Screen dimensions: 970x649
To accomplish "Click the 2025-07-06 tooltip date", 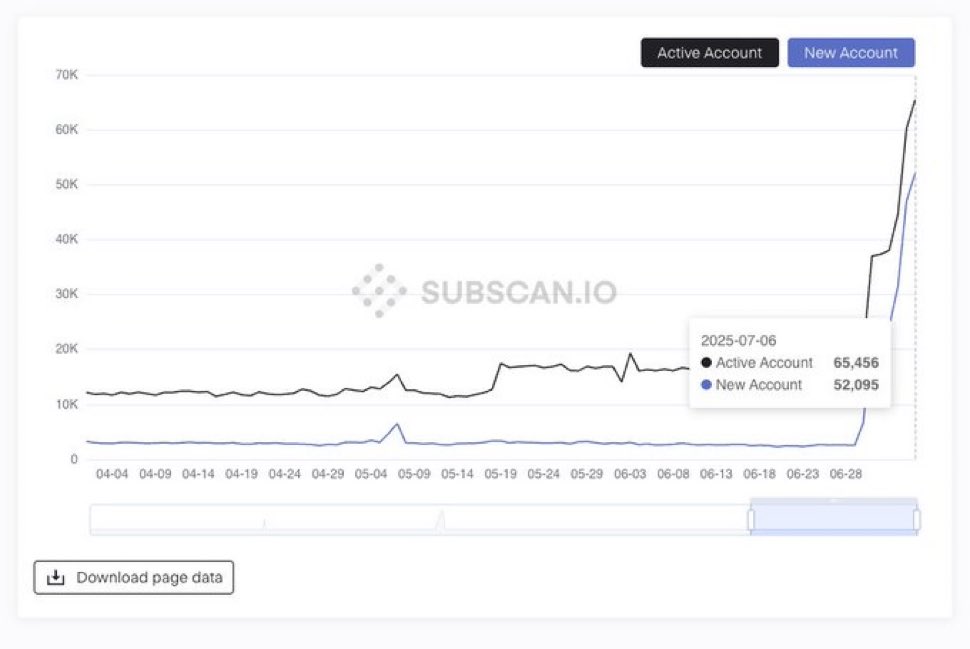I will (739, 340).
